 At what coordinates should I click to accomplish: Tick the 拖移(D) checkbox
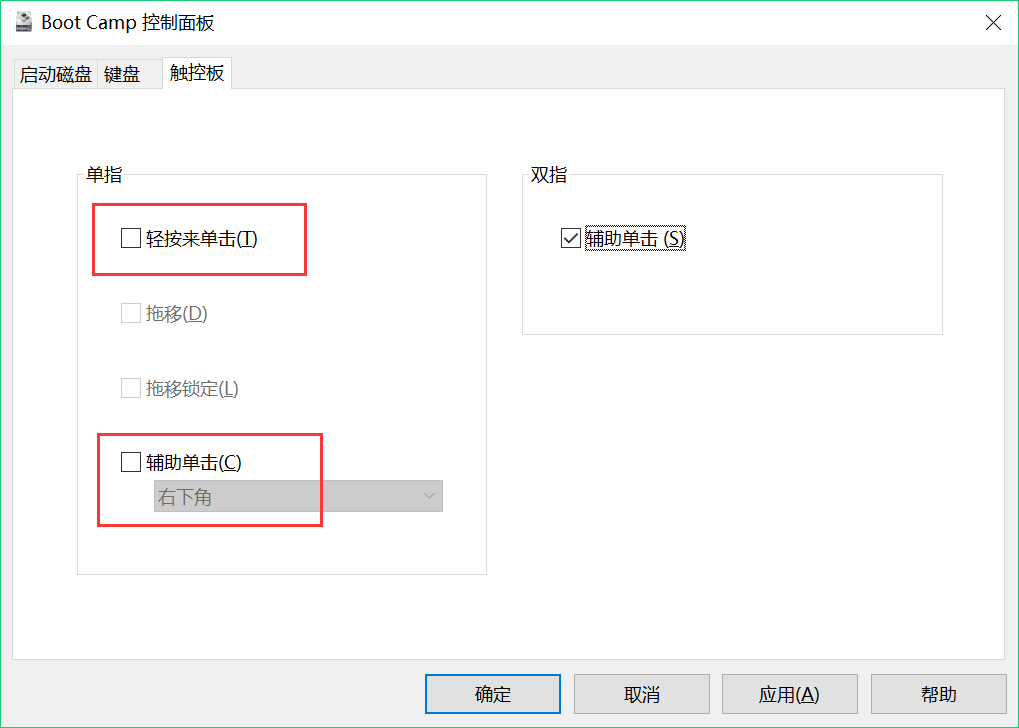point(131,313)
